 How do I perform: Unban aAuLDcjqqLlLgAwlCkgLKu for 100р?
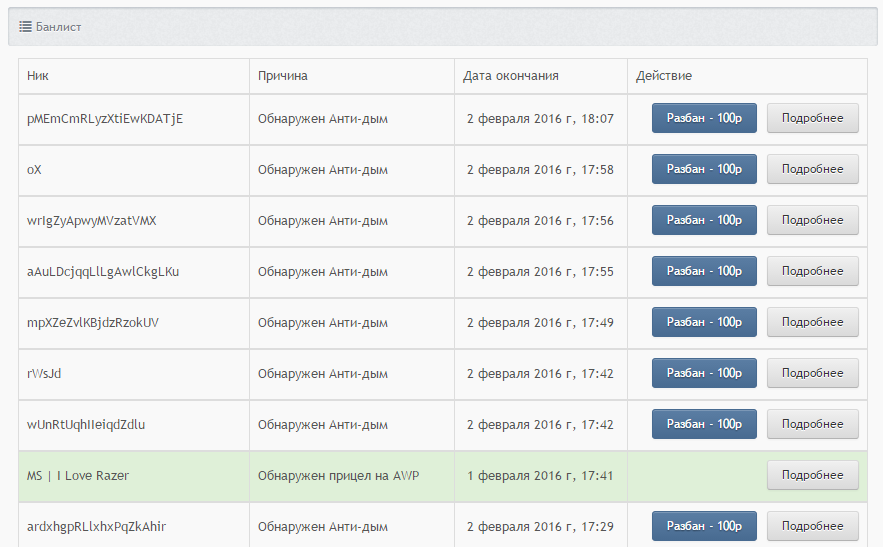(x=704, y=271)
